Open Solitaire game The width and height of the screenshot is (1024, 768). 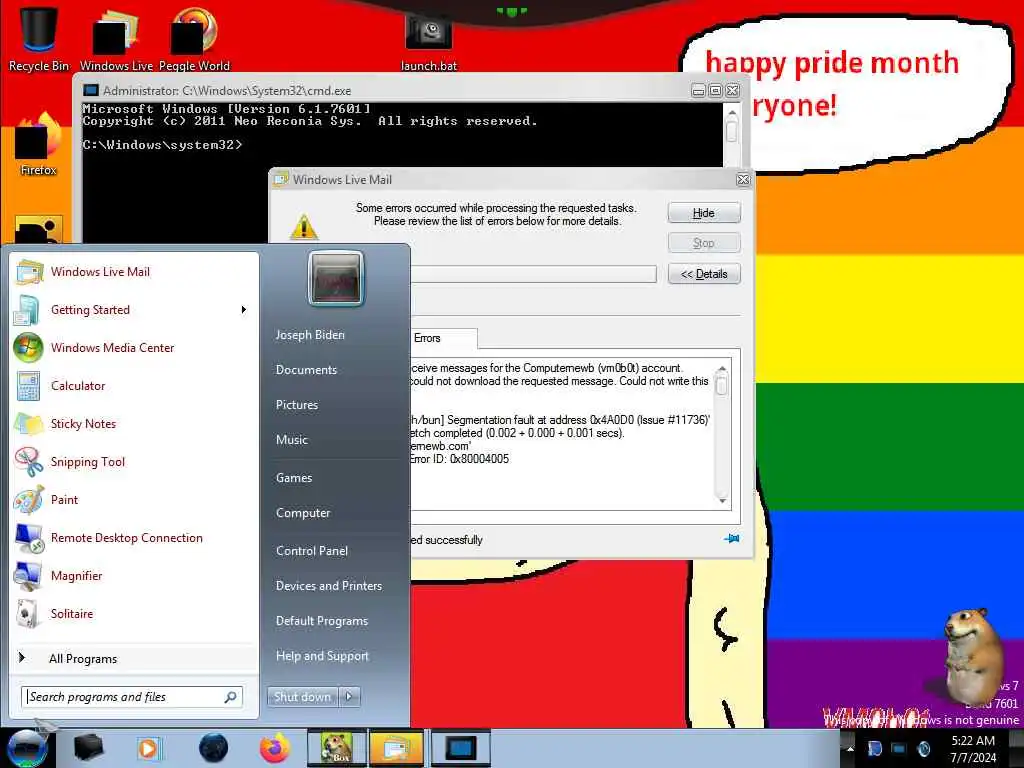coord(134,613)
